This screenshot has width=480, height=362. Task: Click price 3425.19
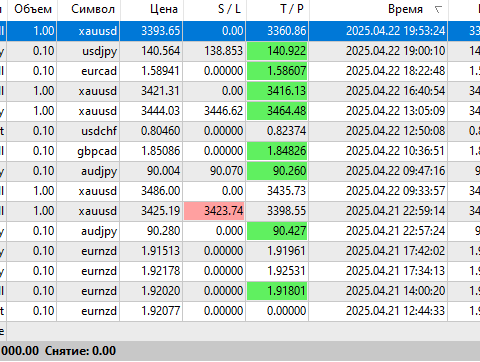[160, 211]
